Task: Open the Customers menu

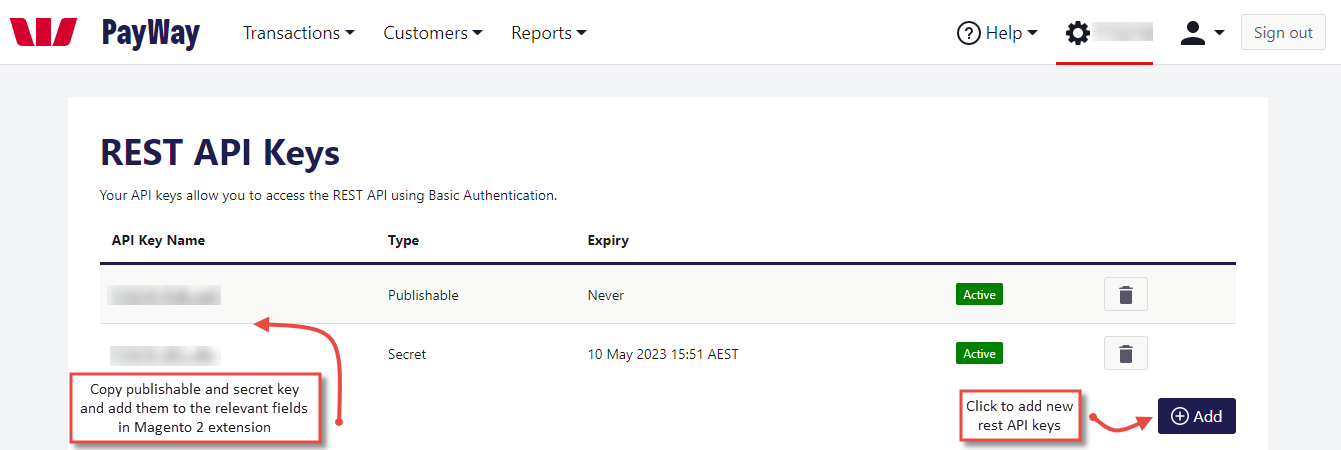Action: tap(433, 33)
